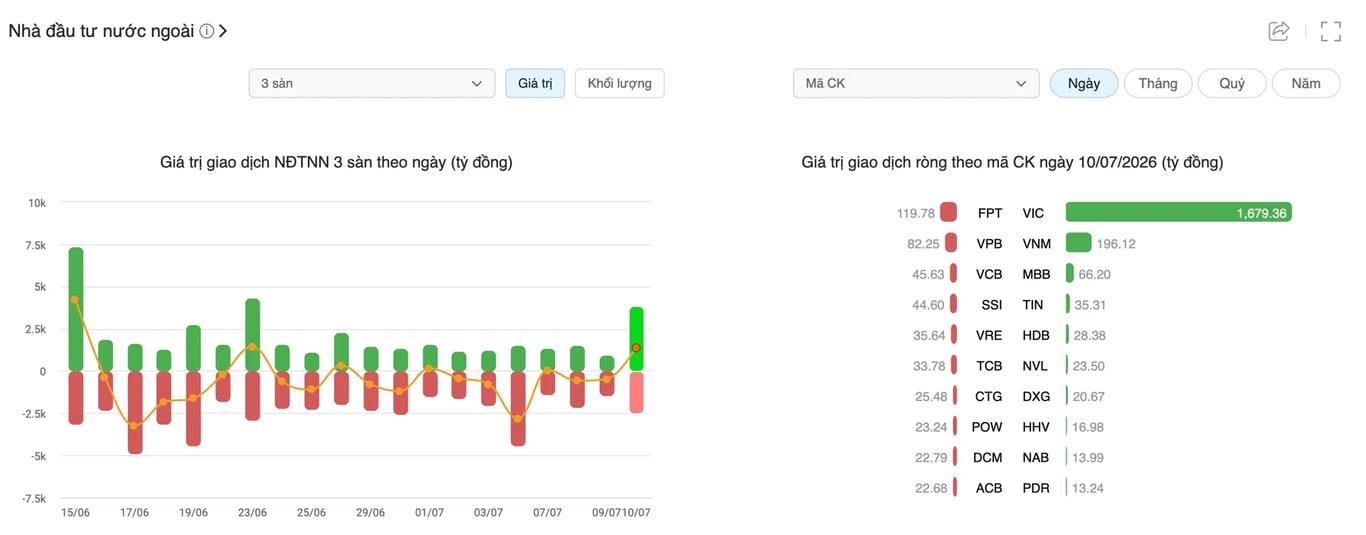Click the arrow of the Mã CK combo box

pyautogui.click(x=1020, y=83)
